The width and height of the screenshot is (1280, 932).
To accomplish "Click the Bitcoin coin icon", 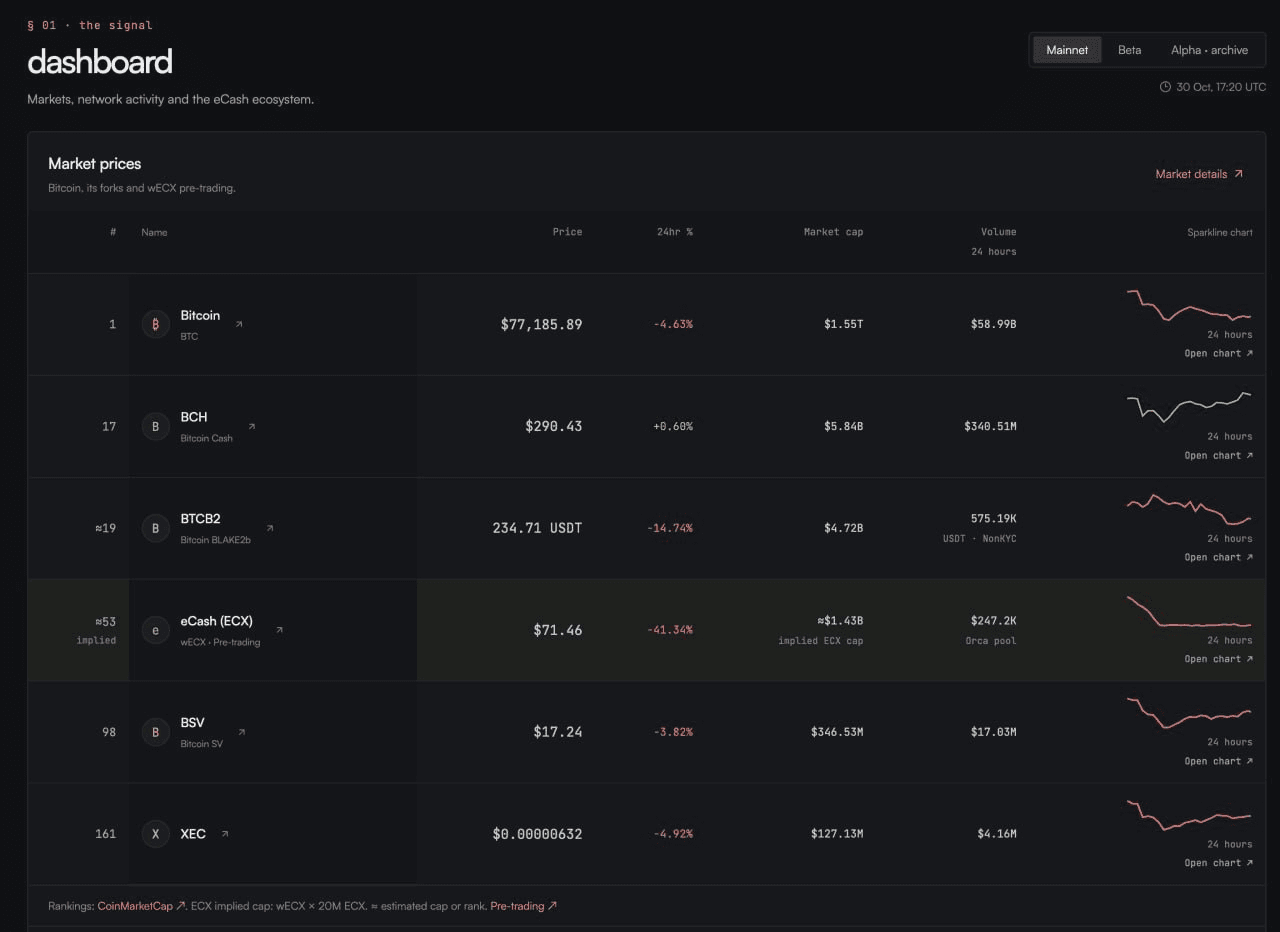I will tap(155, 324).
